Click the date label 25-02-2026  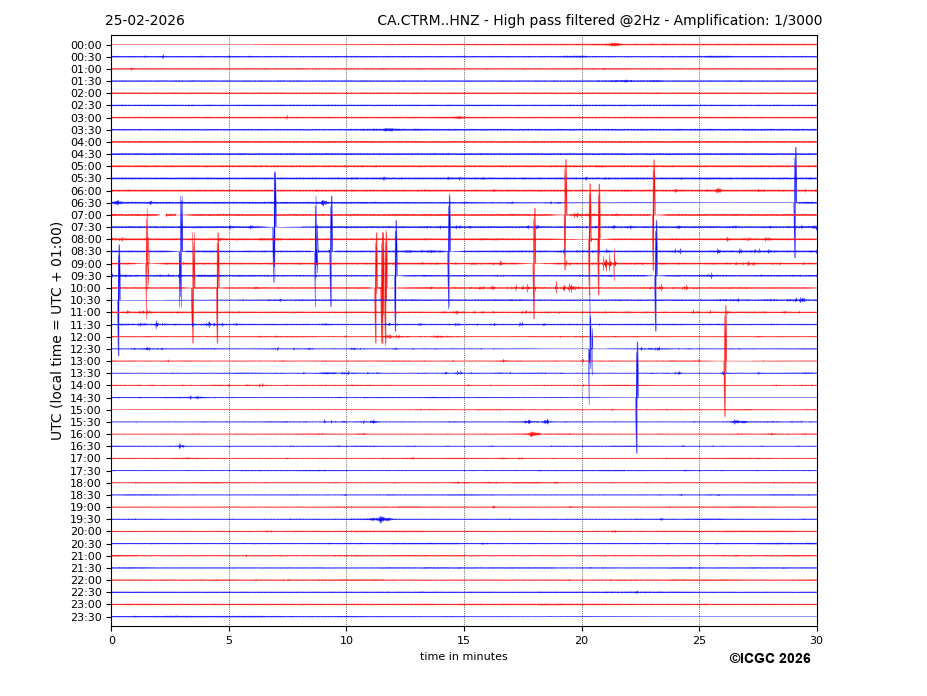144,21
